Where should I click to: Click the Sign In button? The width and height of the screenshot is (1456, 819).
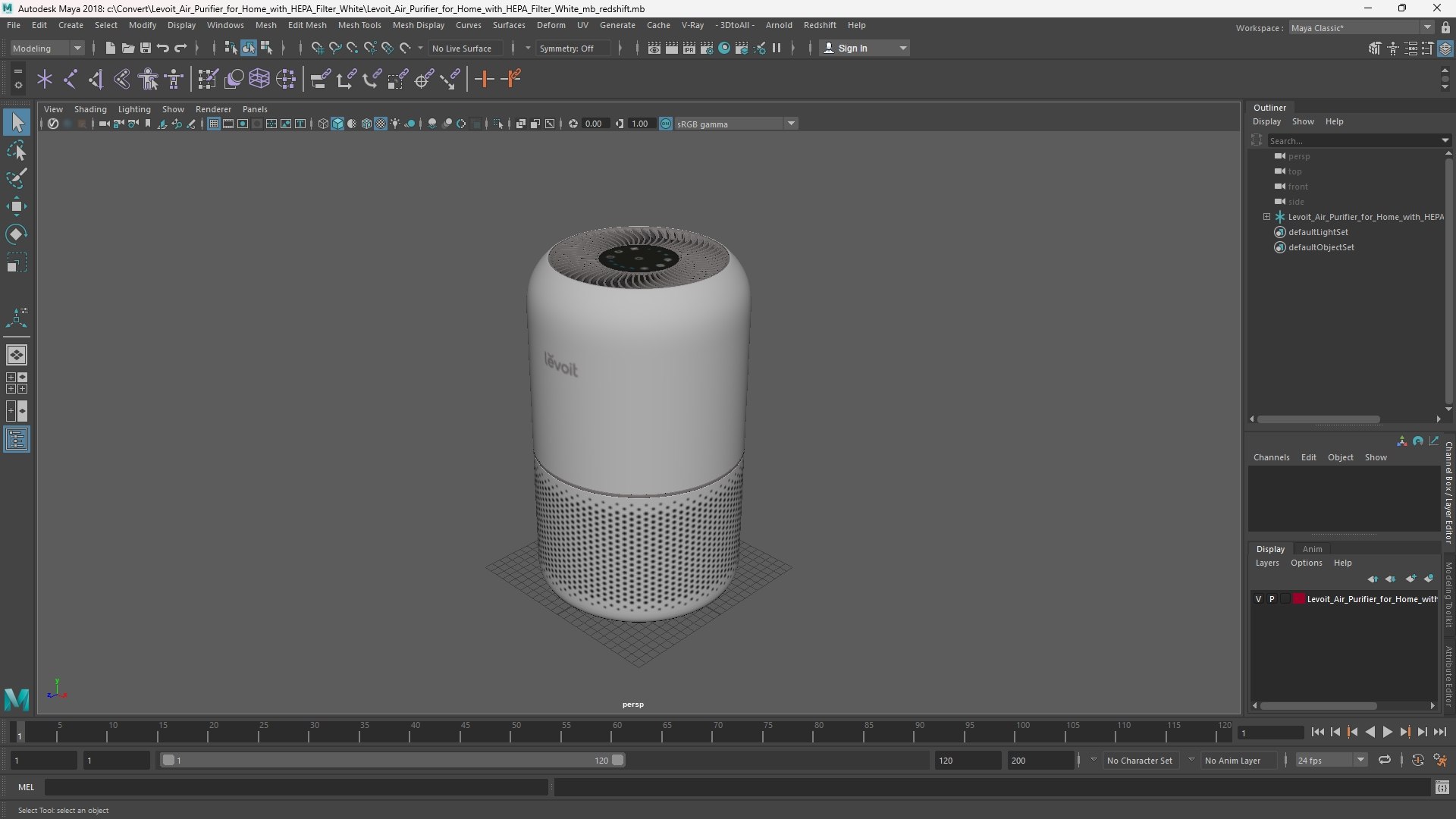[x=864, y=48]
